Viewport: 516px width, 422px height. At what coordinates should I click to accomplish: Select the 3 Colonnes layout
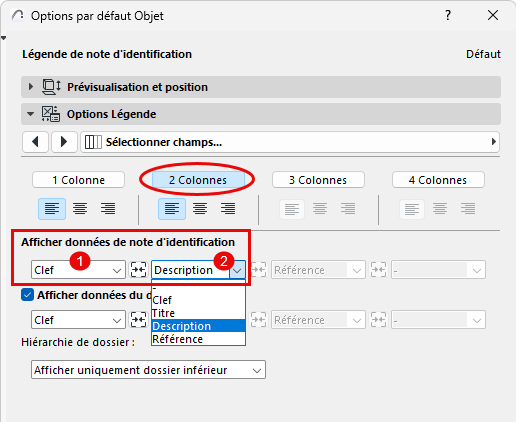click(318, 180)
